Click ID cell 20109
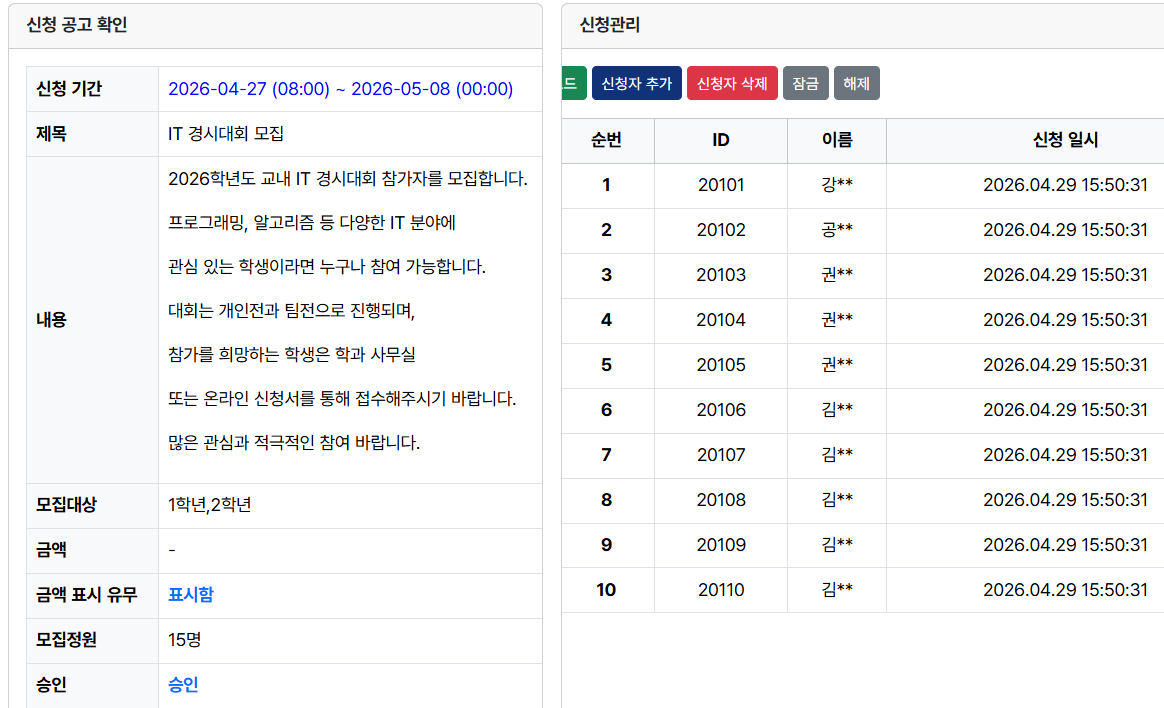Screen dimensions: 1164x708 [x=721, y=545]
